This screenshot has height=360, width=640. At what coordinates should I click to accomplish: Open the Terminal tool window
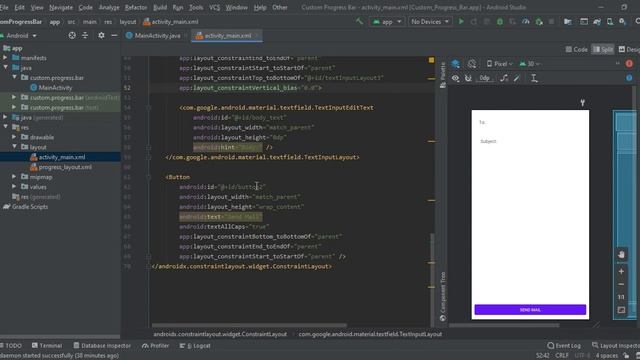click(47, 346)
